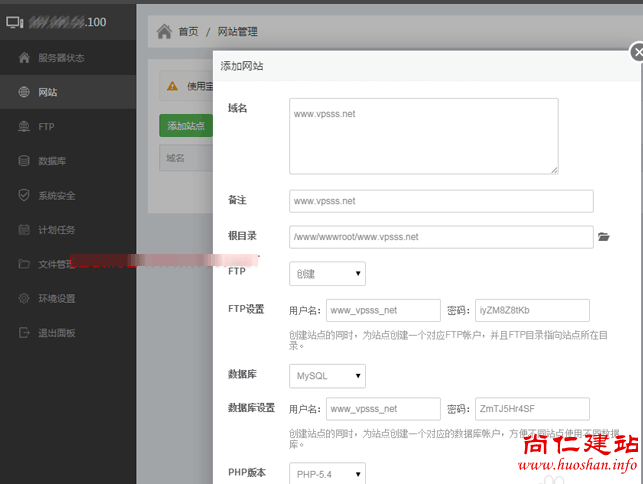
Task: Open the FTP 创建 dropdown
Action: pos(327,274)
